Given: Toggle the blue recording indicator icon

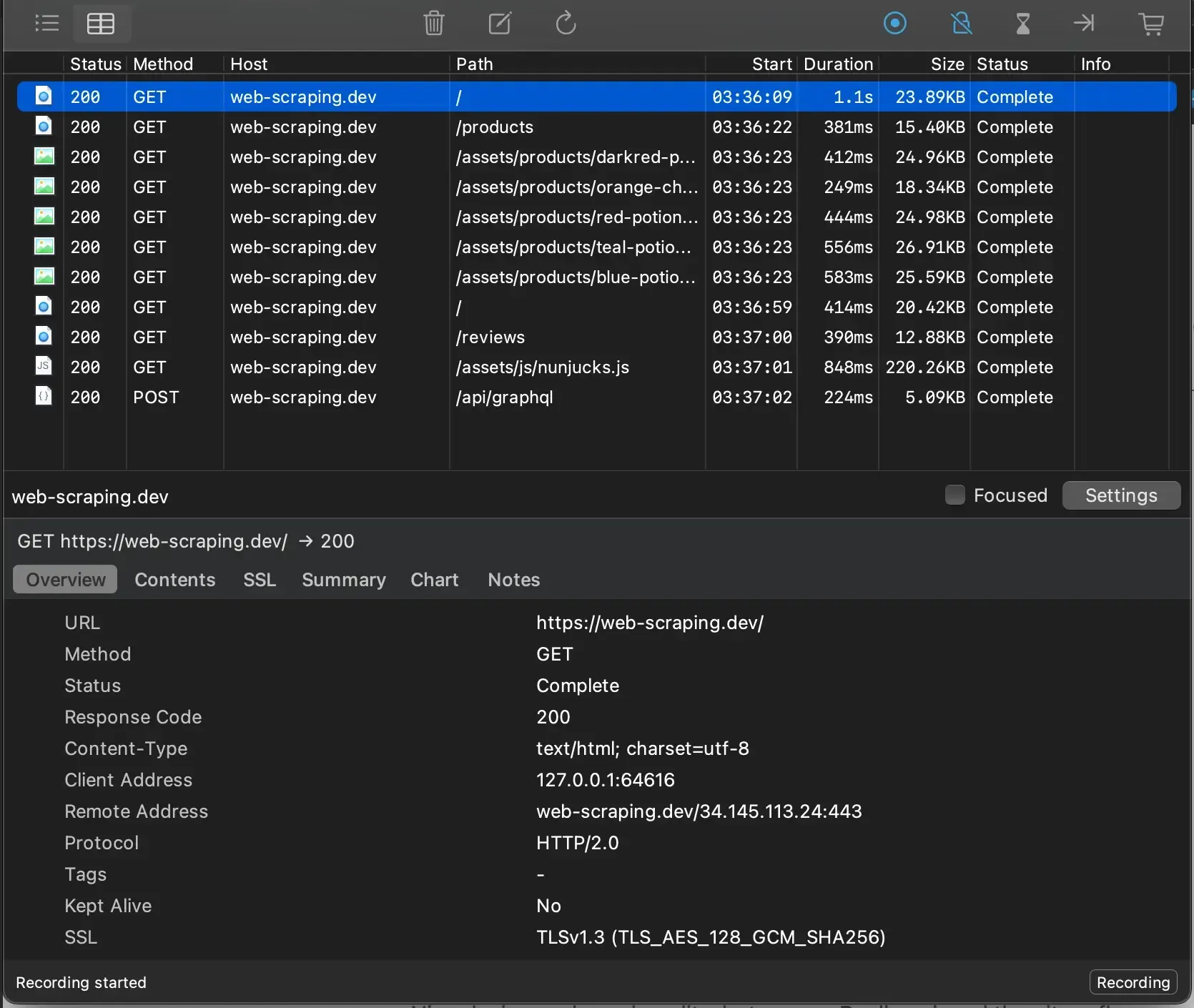Looking at the screenshot, I should point(895,24).
